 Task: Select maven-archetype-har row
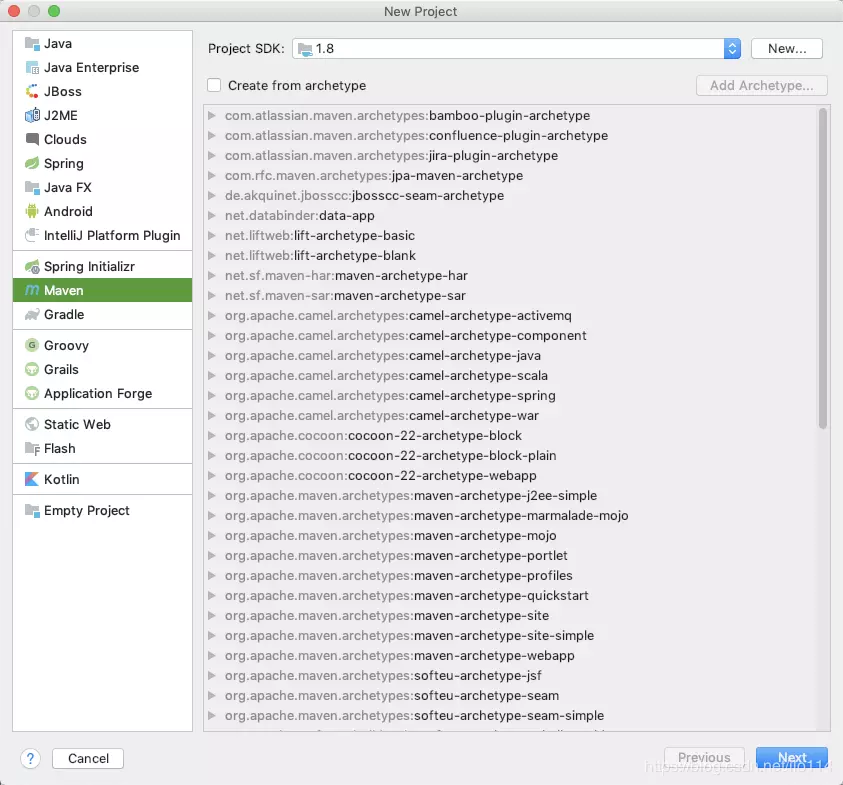[x=511, y=276]
